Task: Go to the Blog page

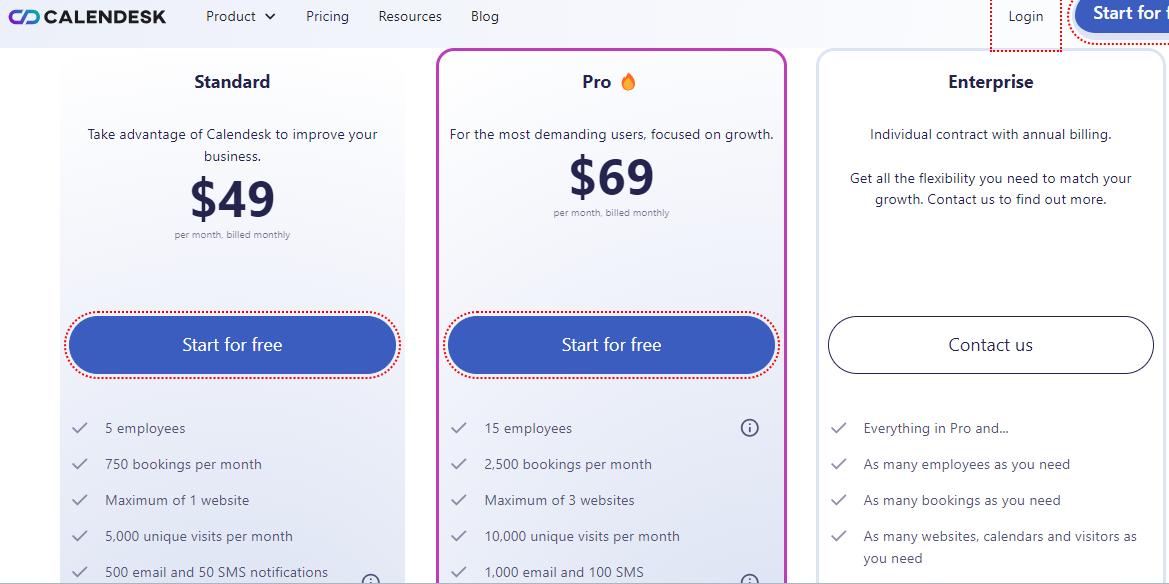Action: pos(485,16)
